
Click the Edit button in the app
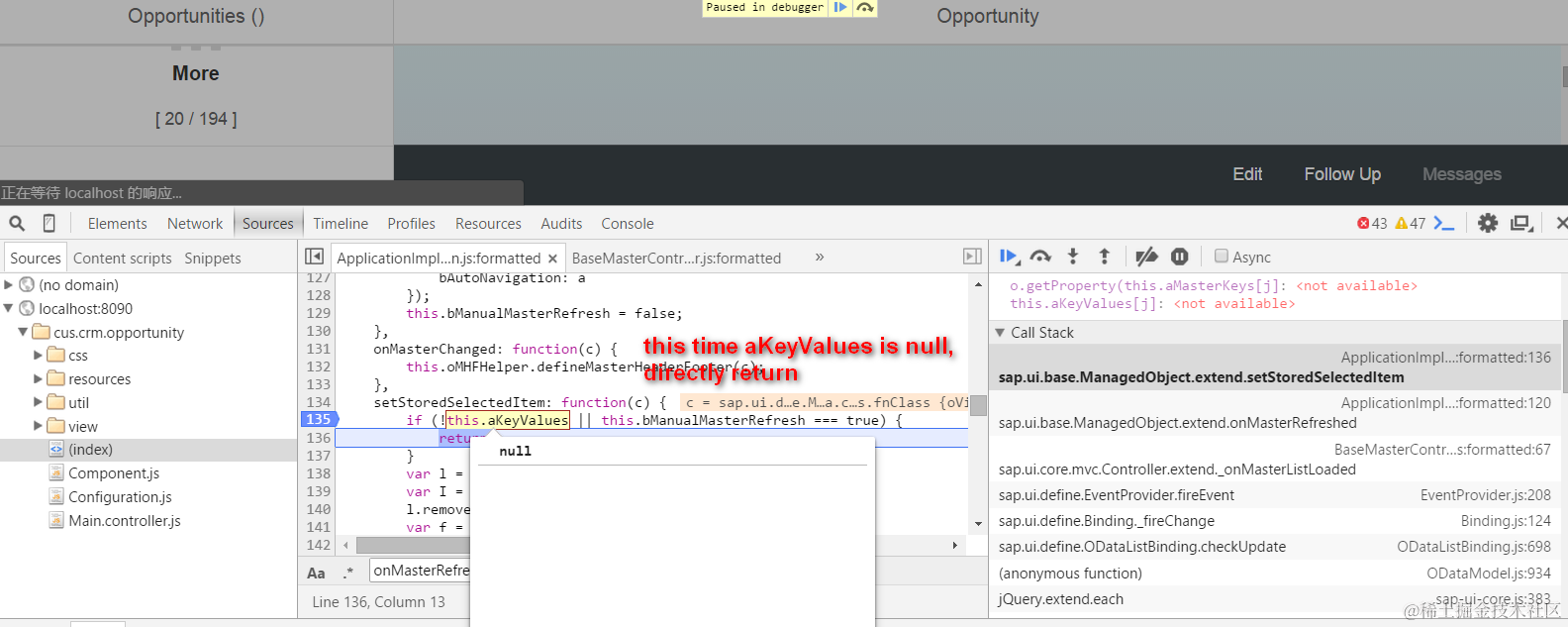point(1247,174)
